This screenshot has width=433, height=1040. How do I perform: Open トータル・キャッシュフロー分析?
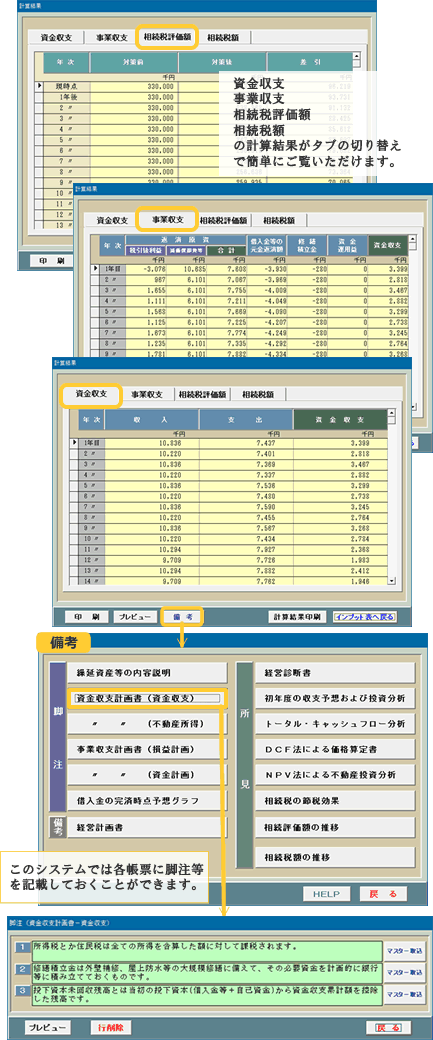(x=336, y=724)
